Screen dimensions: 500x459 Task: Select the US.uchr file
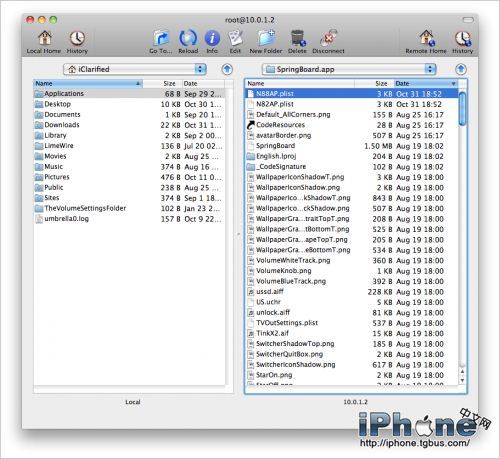352,302
